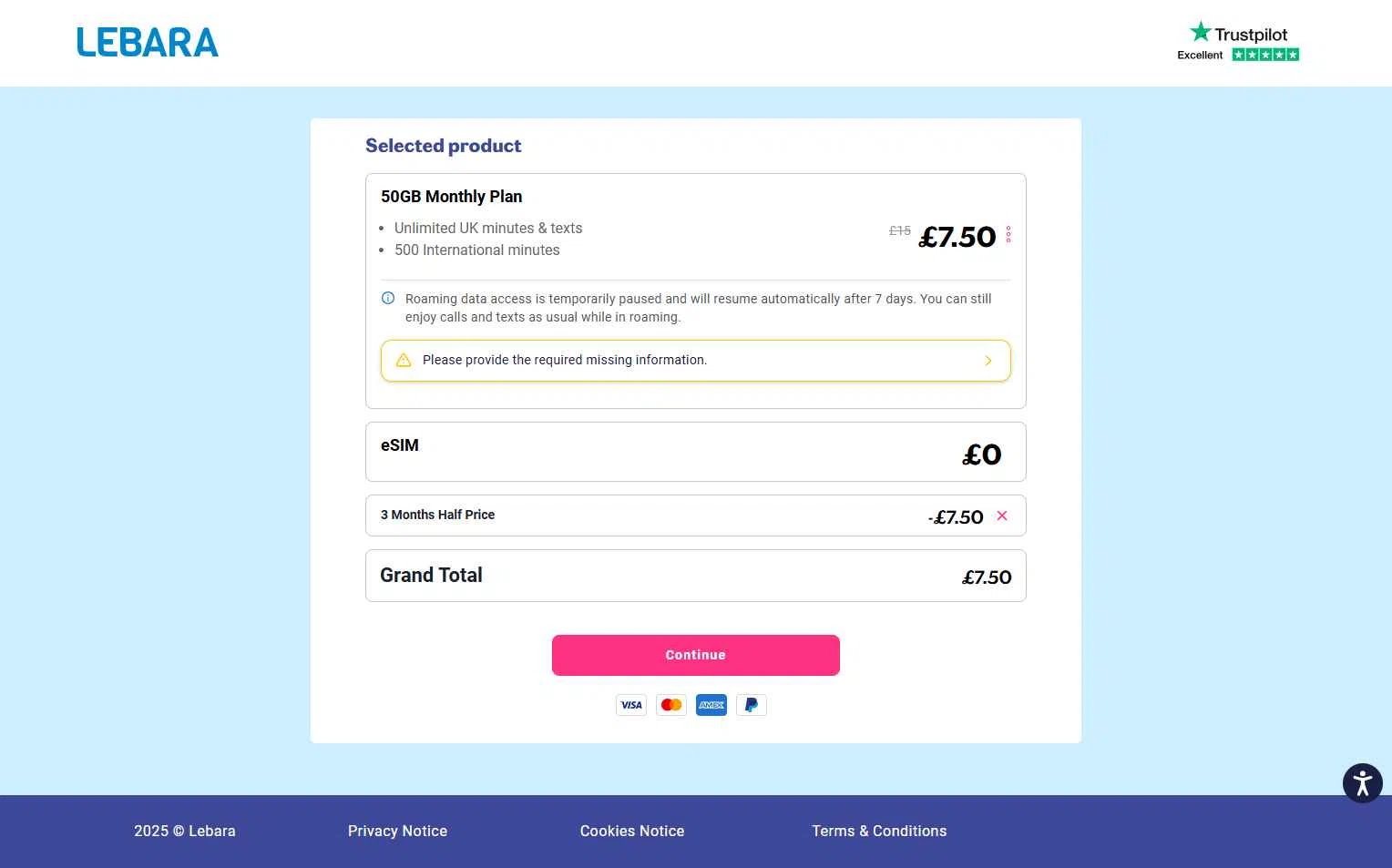Click the Trustpilot five-star rating
The image size is (1392, 868).
pos(1265,55)
